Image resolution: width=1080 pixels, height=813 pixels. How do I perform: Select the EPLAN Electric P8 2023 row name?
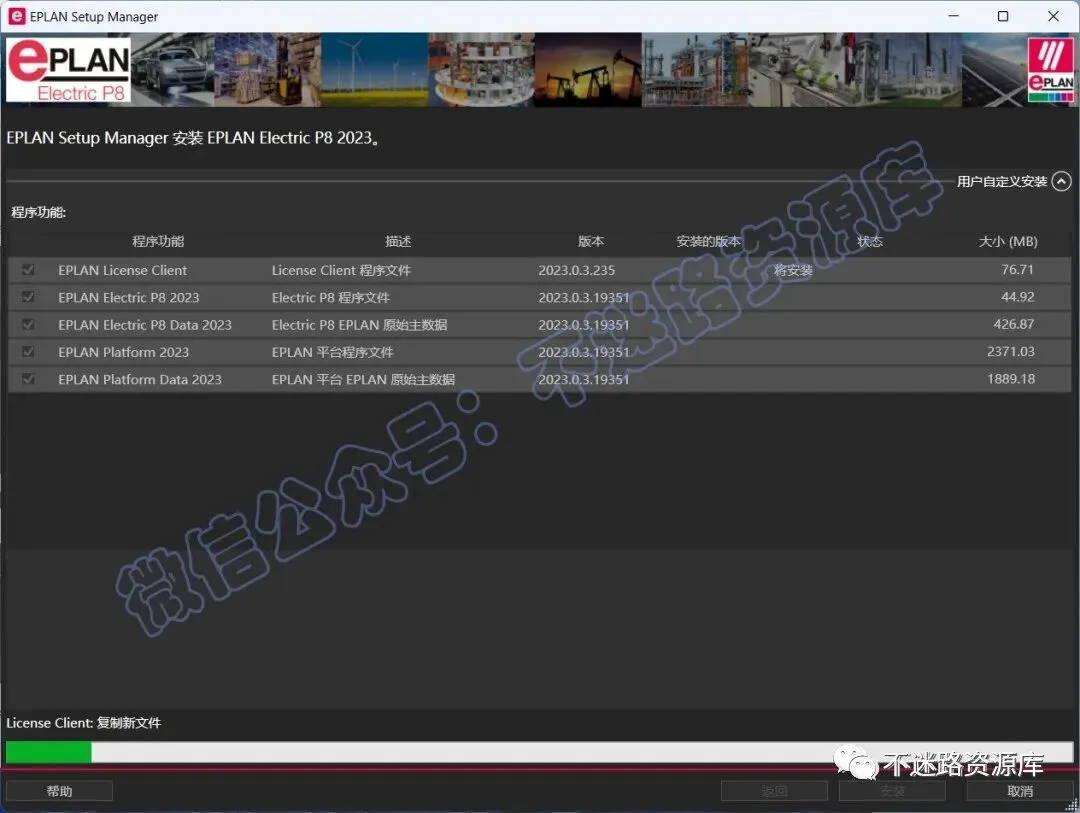click(129, 298)
